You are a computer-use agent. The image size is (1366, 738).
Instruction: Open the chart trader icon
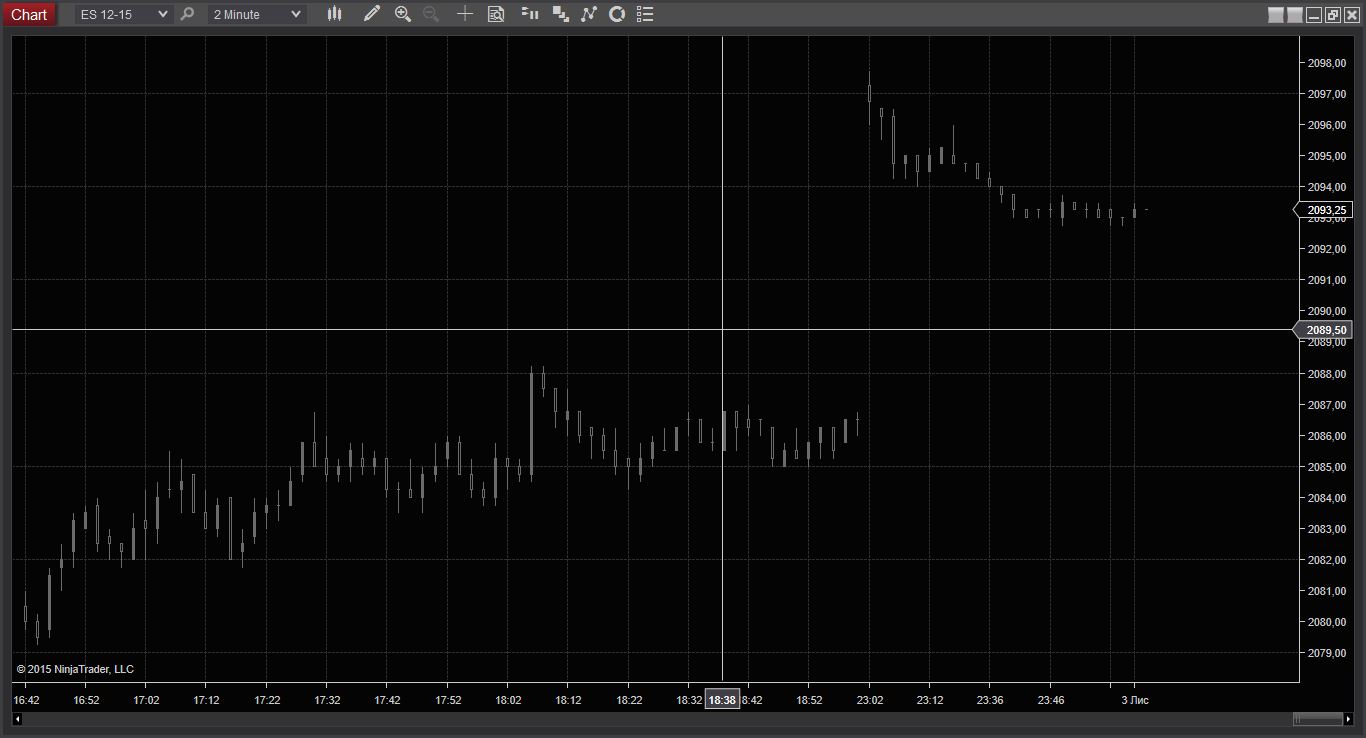530,14
